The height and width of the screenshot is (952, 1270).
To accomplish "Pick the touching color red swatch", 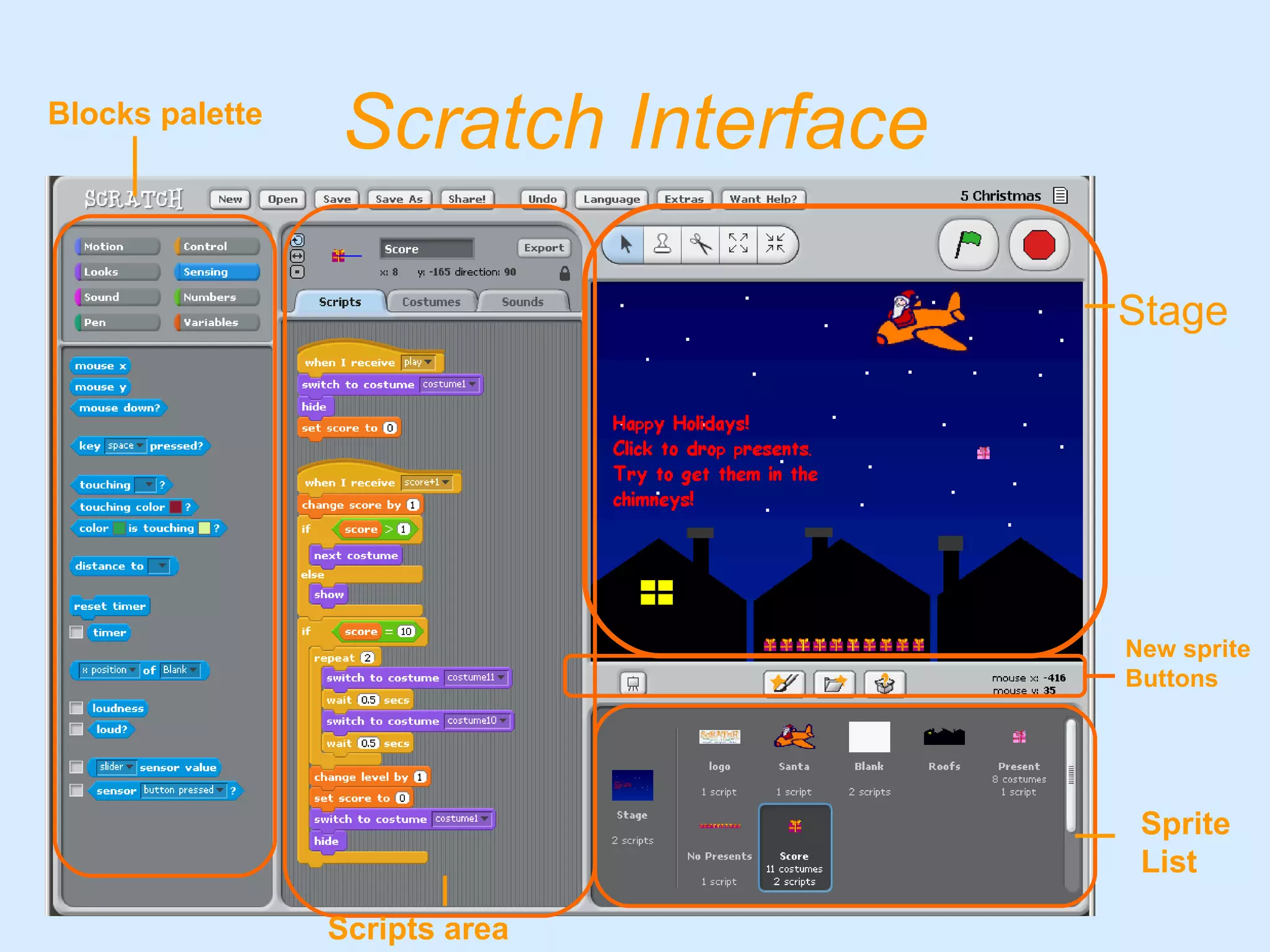I will coord(175,507).
